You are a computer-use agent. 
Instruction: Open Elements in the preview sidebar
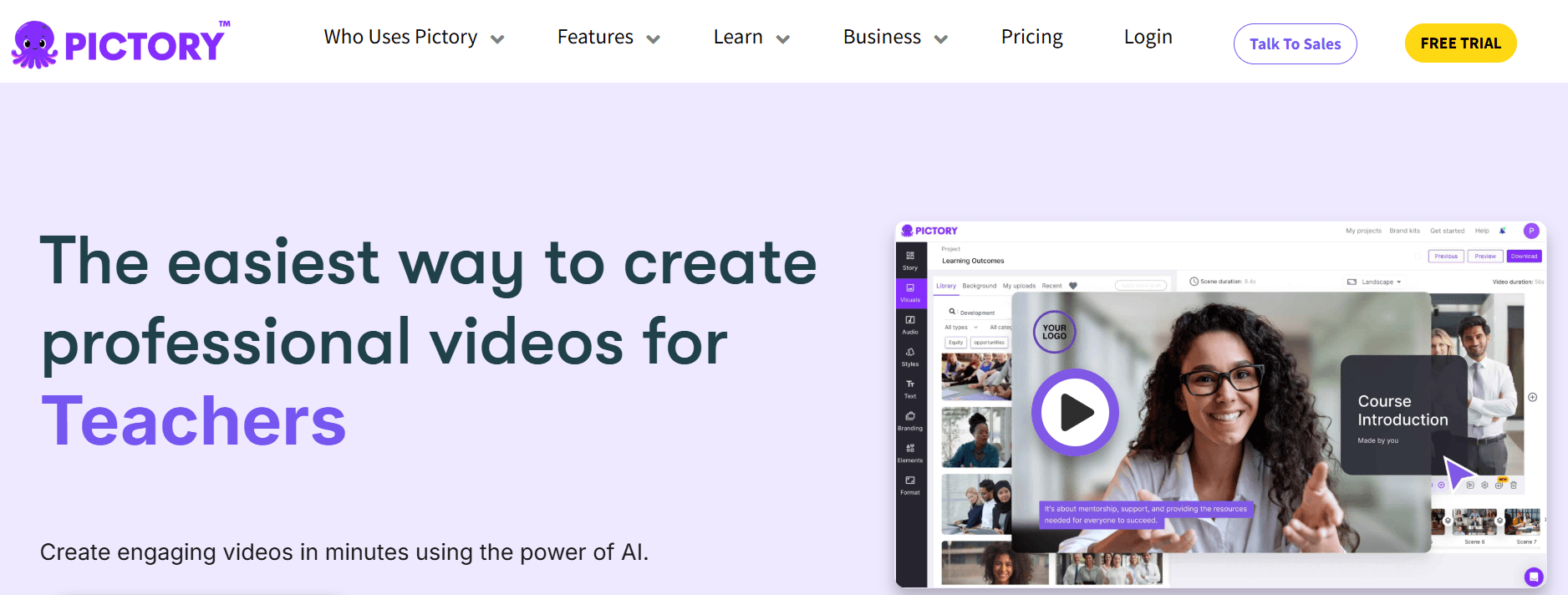click(x=910, y=453)
